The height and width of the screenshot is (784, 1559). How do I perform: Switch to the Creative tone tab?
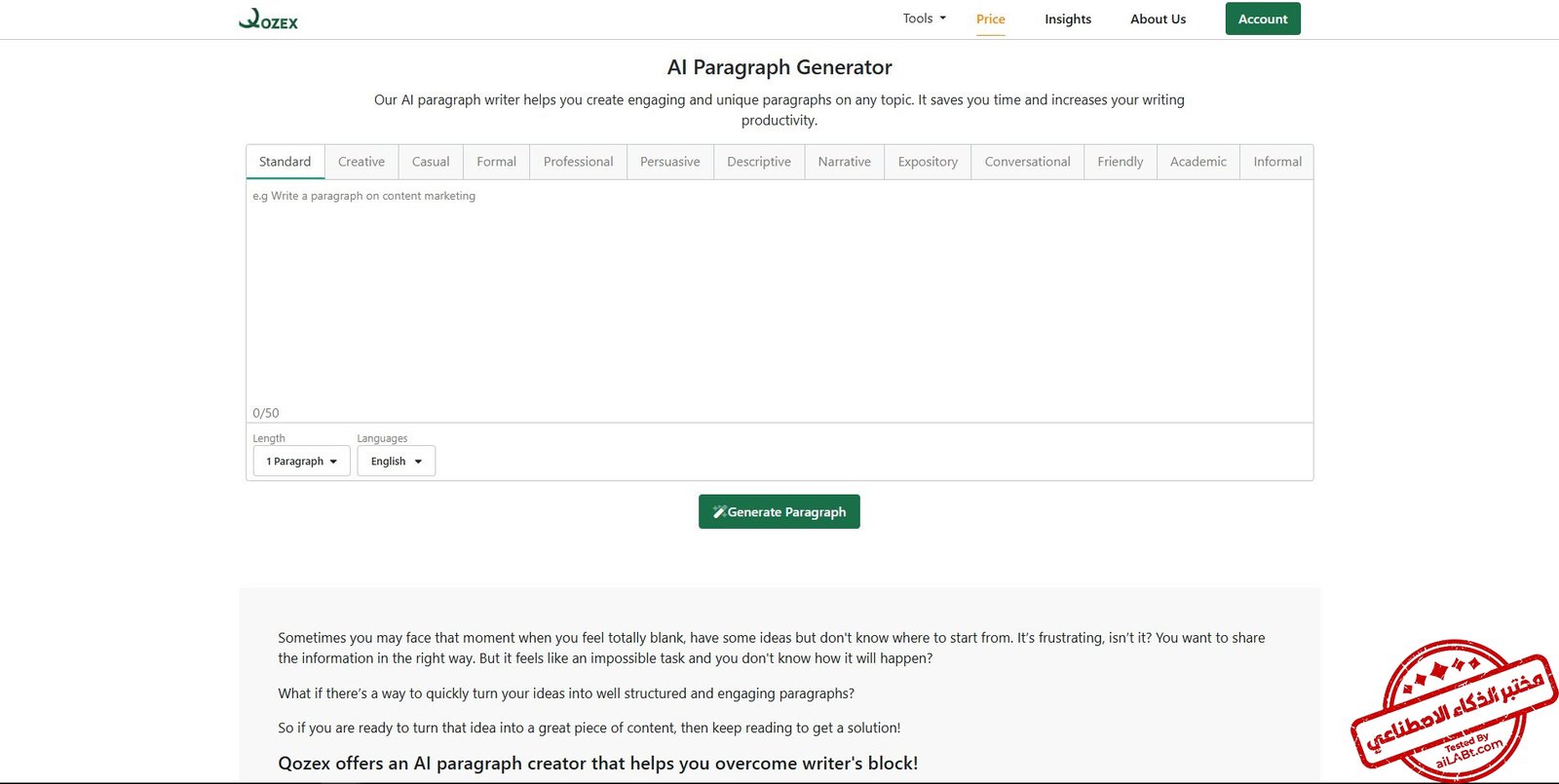[361, 162]
